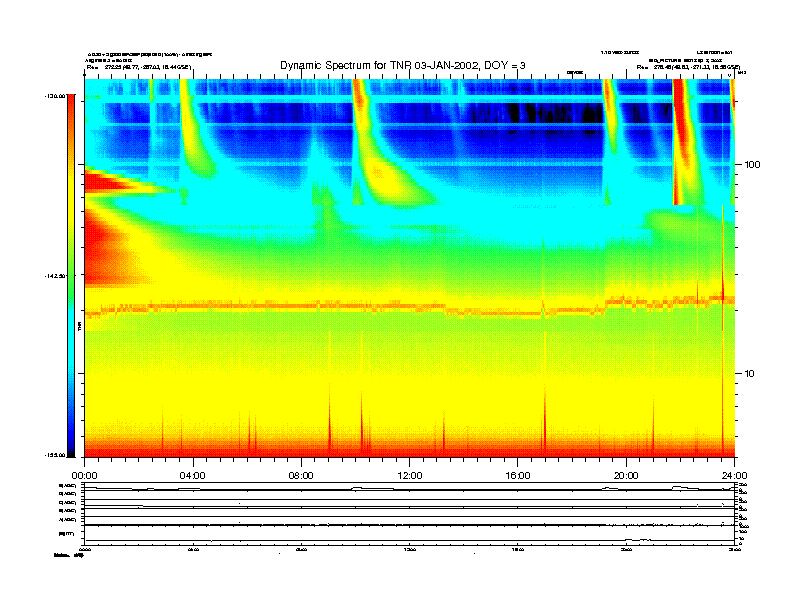
Task: Click the 100 frequency axis label
Action: 752,165
